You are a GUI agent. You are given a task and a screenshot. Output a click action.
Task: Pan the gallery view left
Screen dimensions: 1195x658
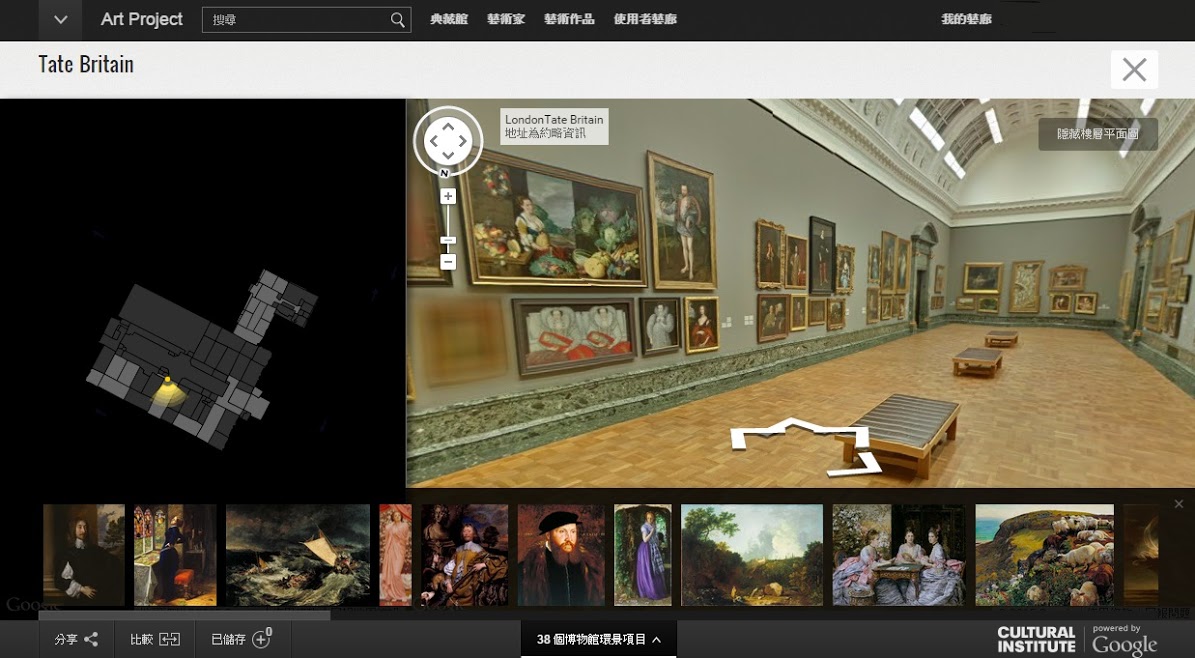pos(434,141)
